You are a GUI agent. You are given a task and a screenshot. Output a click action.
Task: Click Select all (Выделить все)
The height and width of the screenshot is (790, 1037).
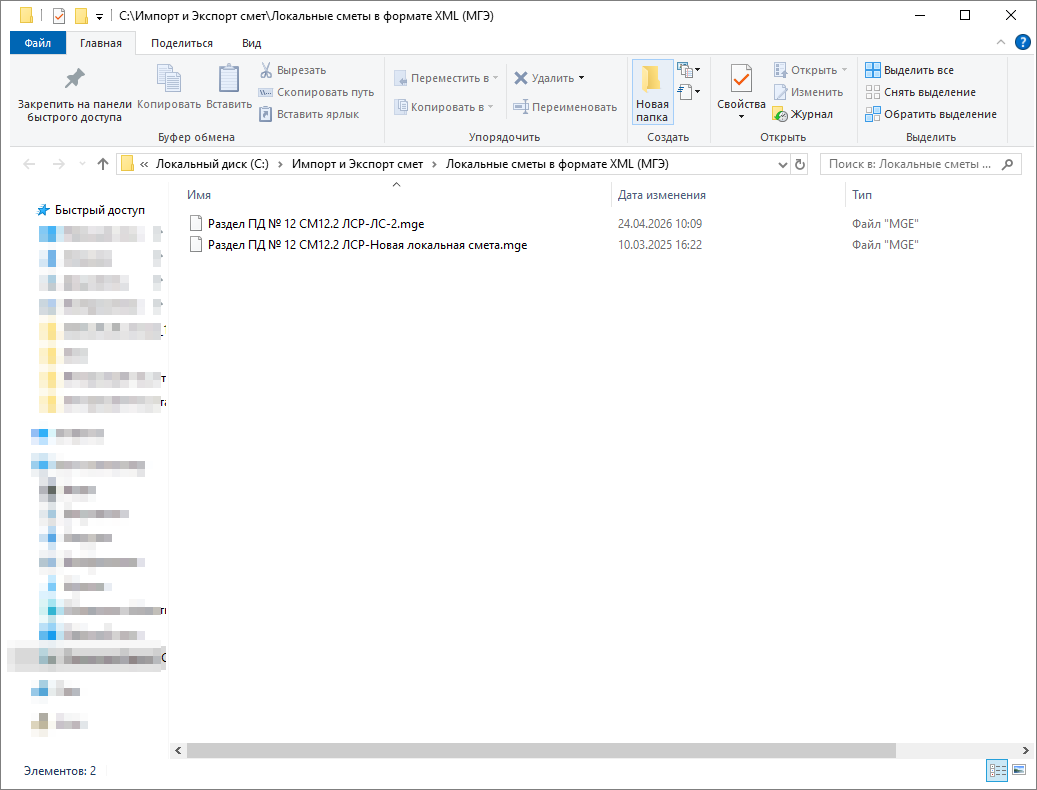[x=909, y=70]
